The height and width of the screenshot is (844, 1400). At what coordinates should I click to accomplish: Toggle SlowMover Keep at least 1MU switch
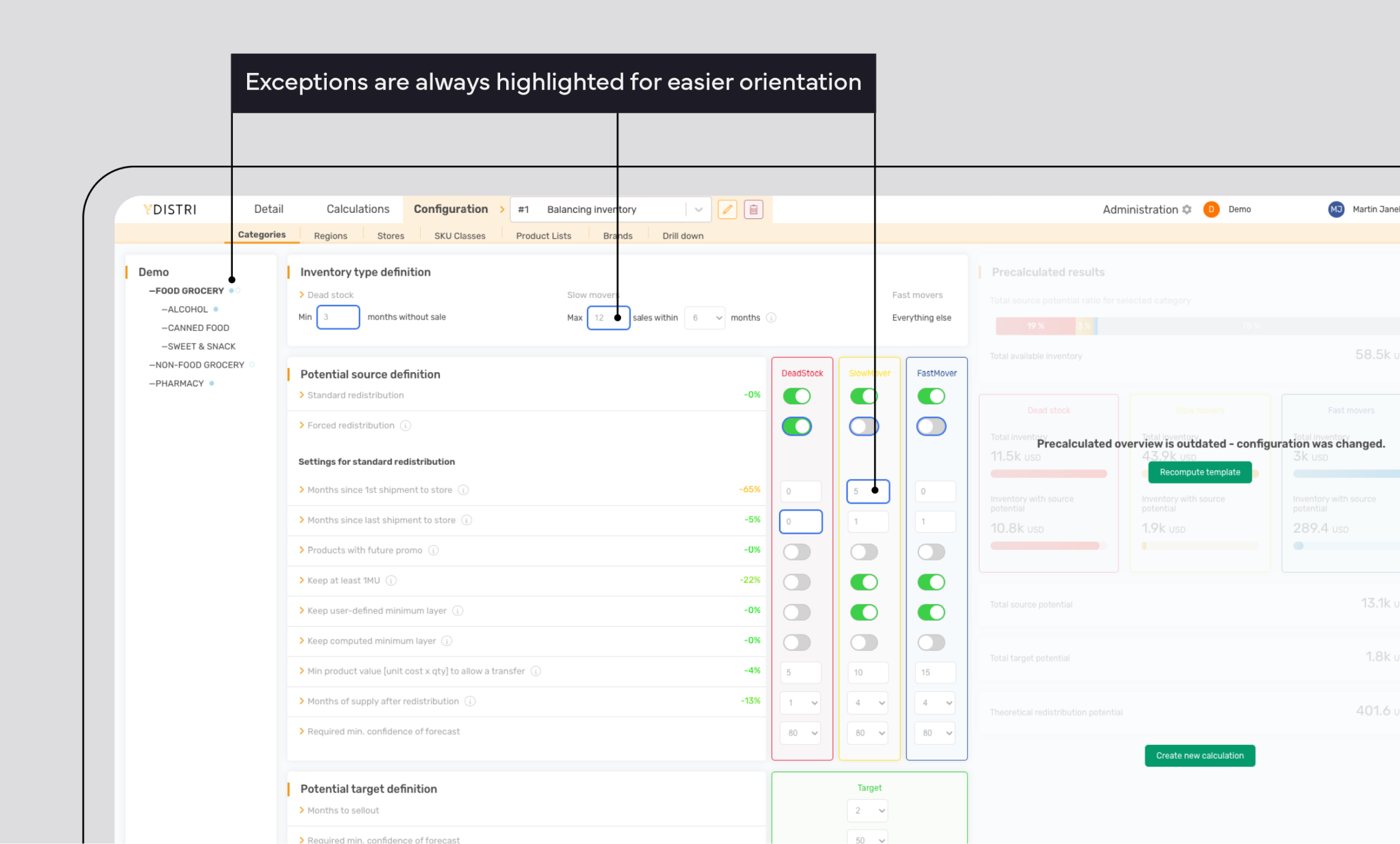(x=864, y=582)
